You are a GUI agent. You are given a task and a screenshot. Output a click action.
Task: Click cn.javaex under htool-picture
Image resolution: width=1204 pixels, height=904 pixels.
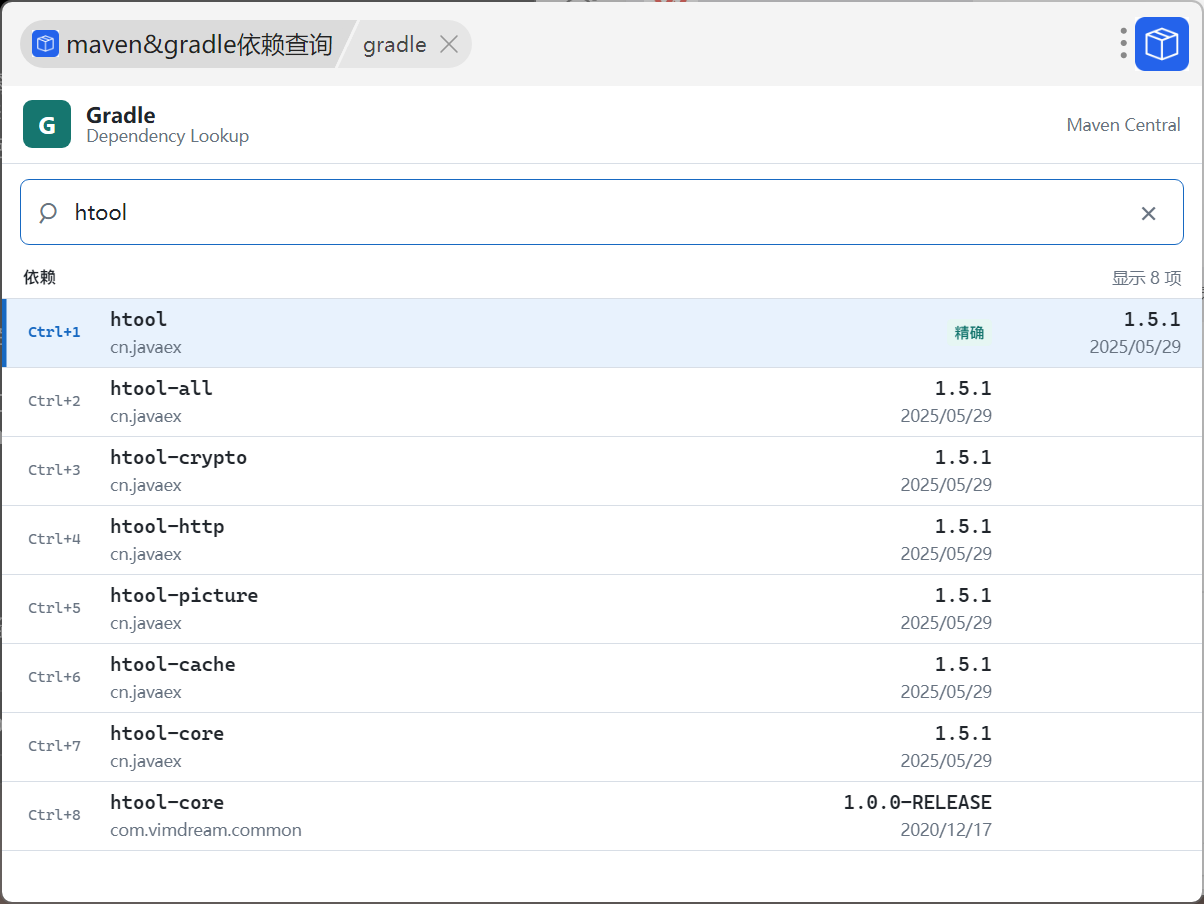coord(146,623)
